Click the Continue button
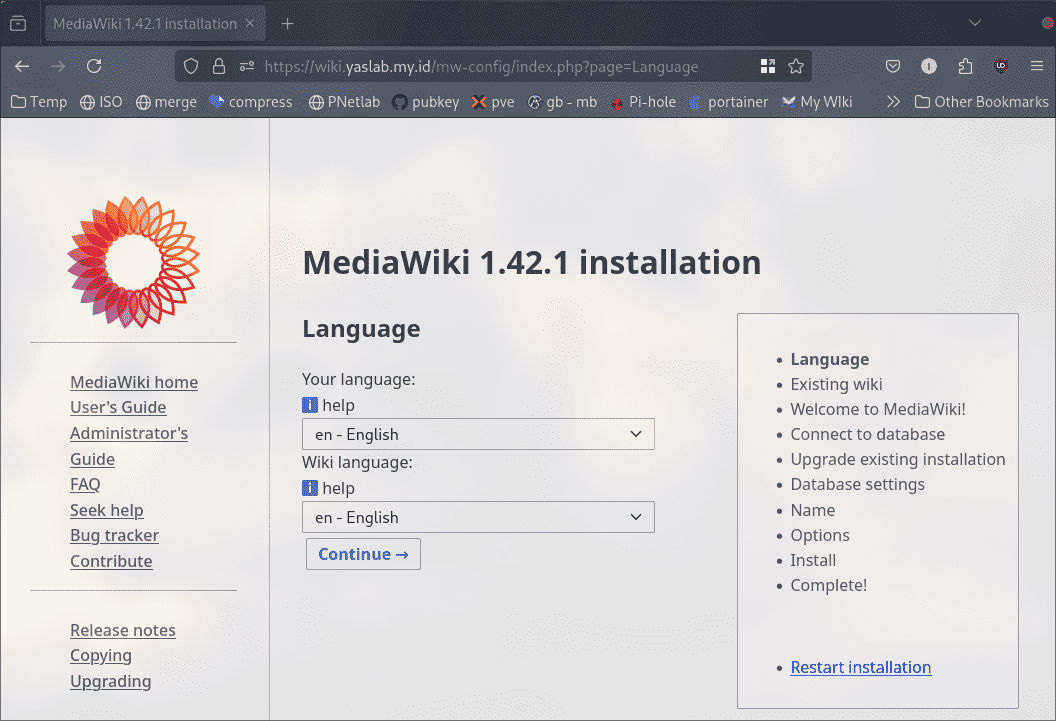The height and width of the screenshot is (721, 1056). (363, 553)
